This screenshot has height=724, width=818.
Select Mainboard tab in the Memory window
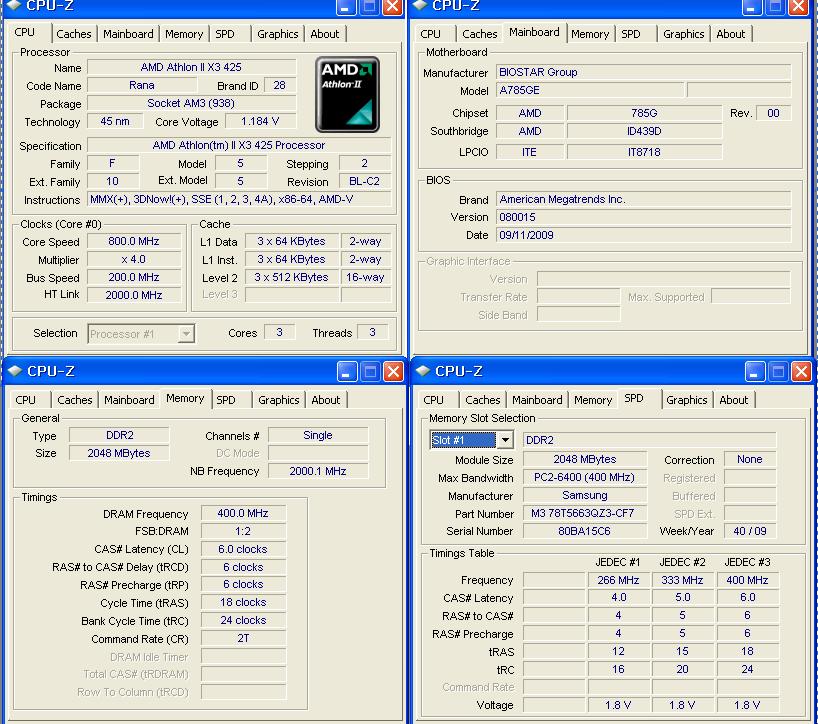point(129,400)
